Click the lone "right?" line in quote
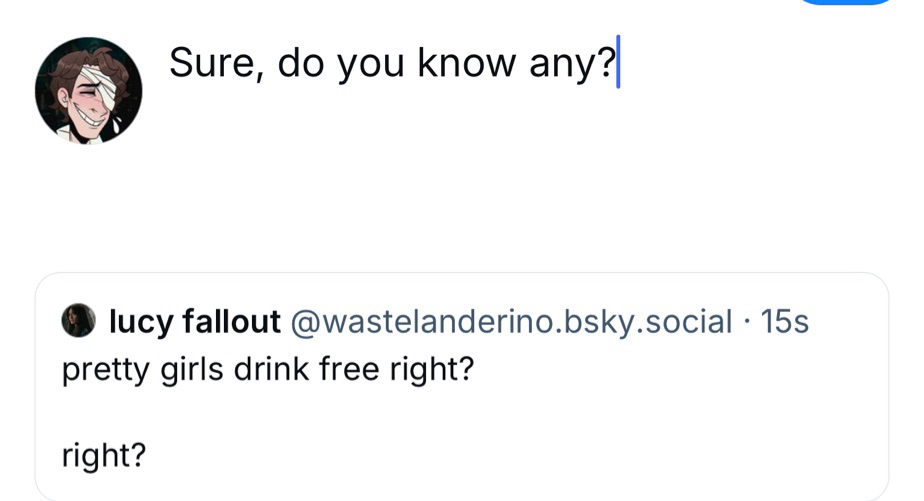Viewport: 924px width, 501px height. coord(104,456)
